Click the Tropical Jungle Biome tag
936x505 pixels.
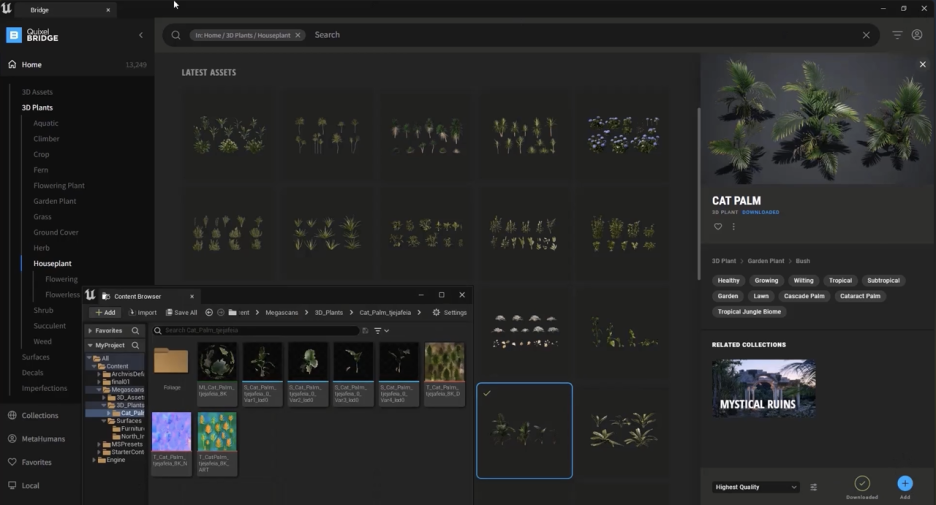point(749,312)
